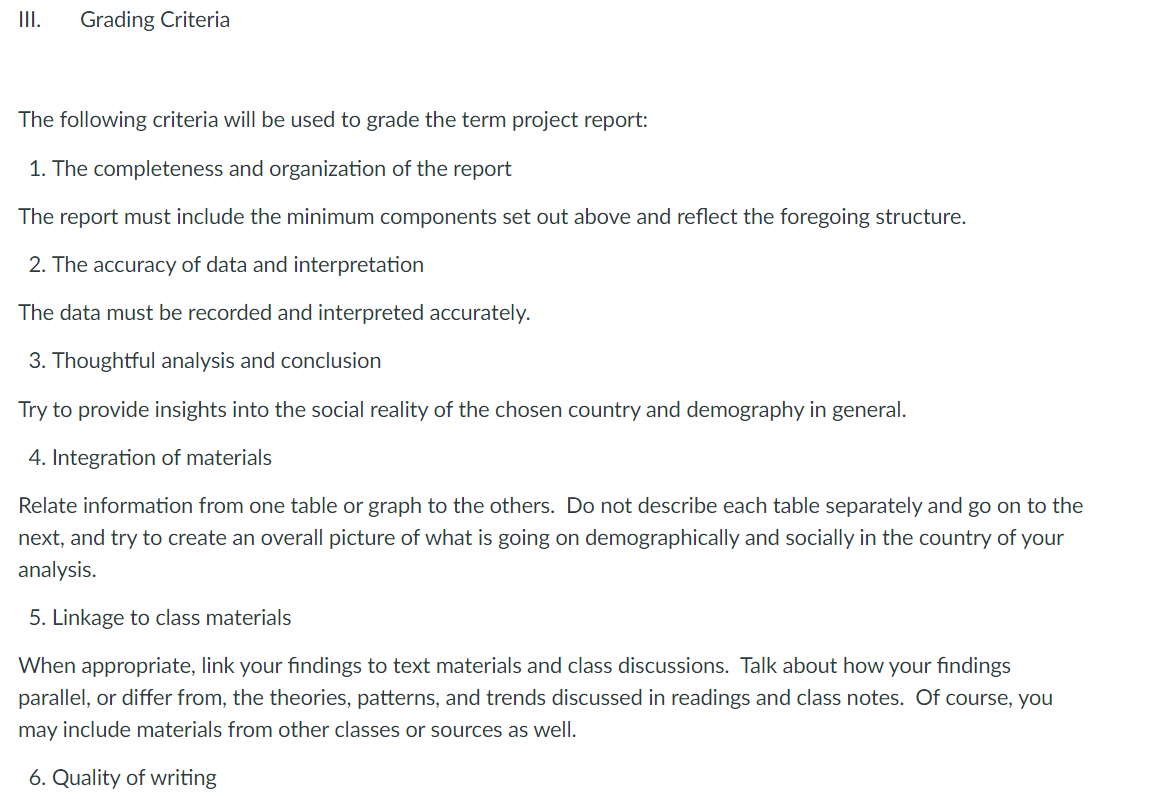Click the roman numeral III marker
This screenshot has height=799, width=1170.
tap(29, 19)
